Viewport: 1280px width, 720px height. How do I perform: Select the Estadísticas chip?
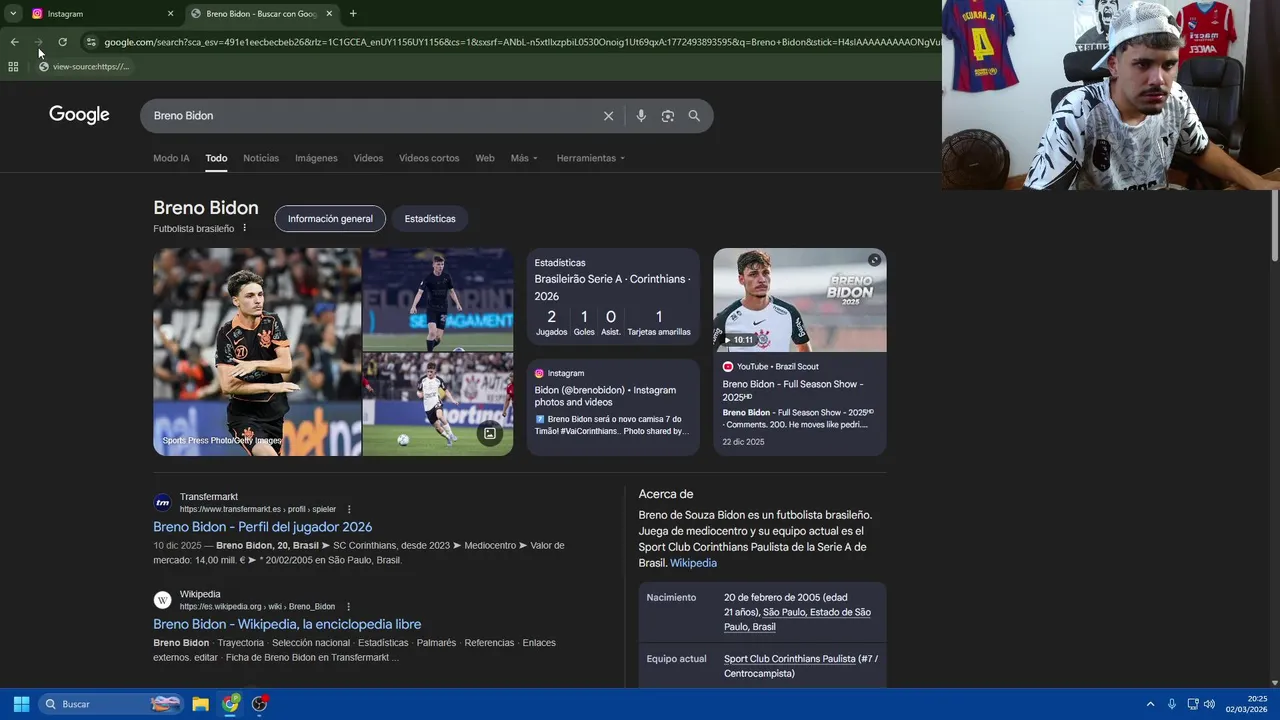[x=430, y=219]
